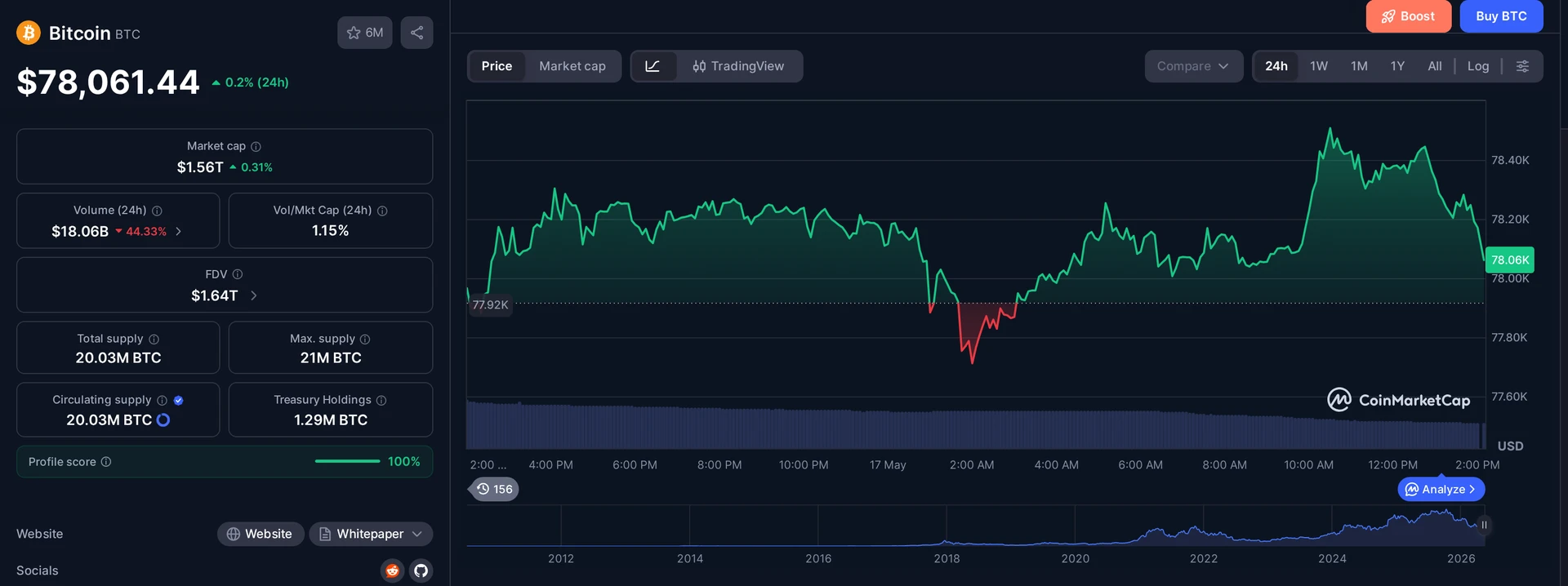Viewport: 1568px width, 586px height.
Task: Click the Total supply info icon
Action: pos(154,340)
